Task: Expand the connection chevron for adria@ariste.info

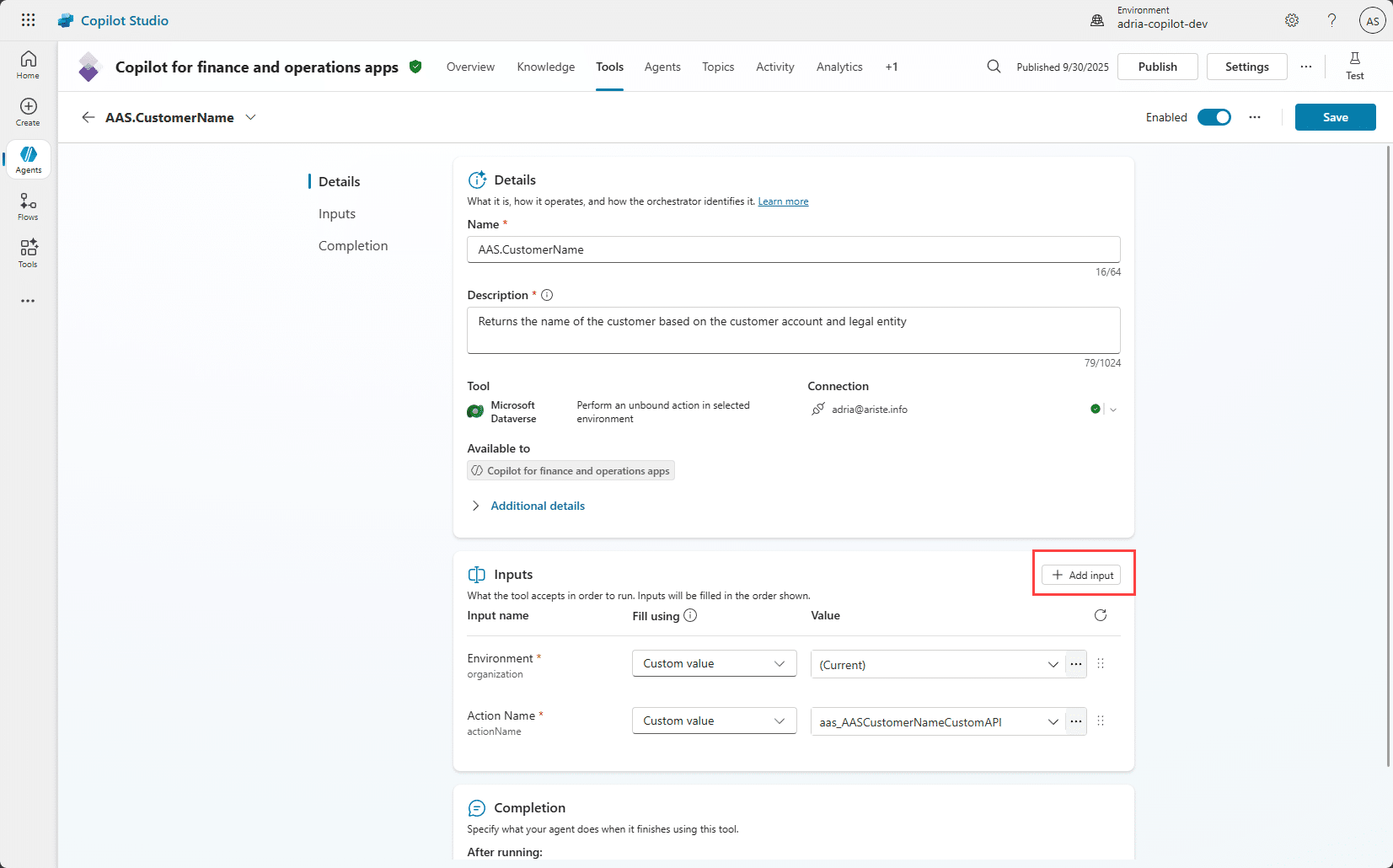Action: (1113, 410)
